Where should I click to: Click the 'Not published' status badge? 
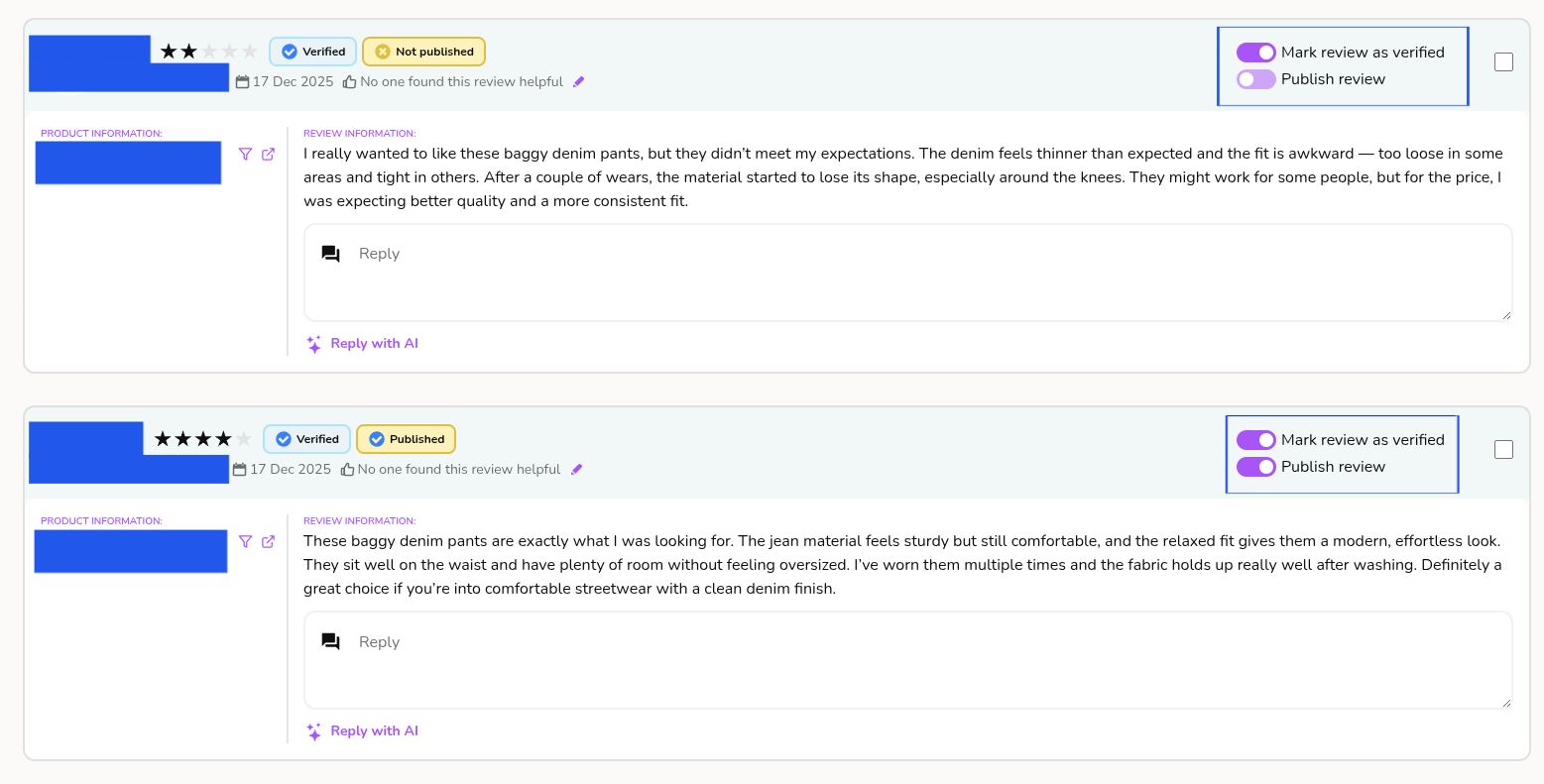click(x=423, y=52)
